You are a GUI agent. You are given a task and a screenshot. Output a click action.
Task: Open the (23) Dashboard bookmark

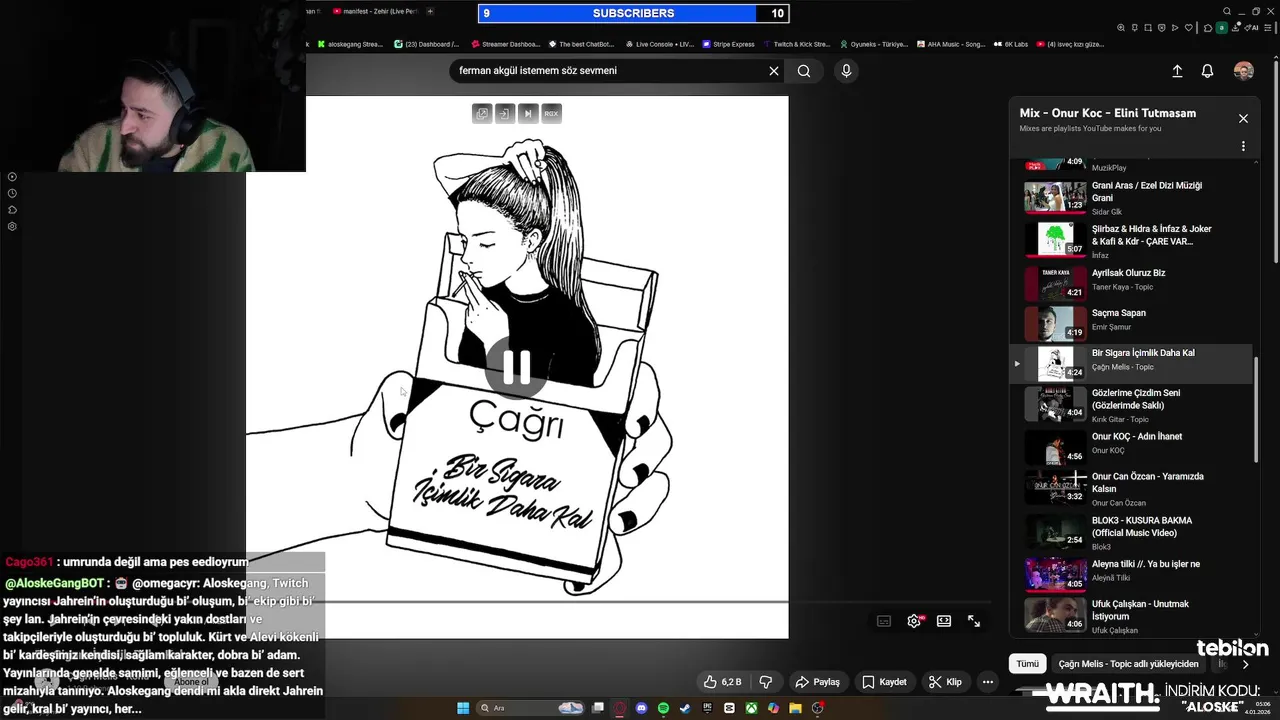pos(427,44)
